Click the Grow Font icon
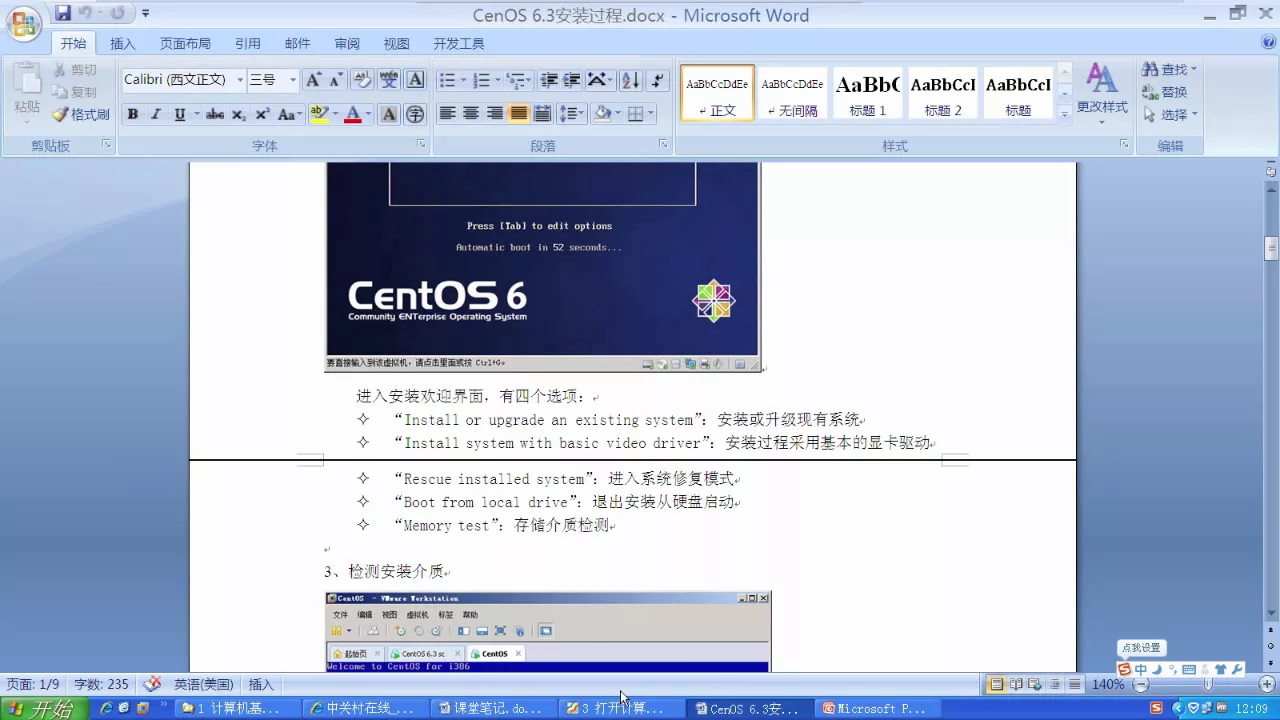This screenshot has height=720, width=1280. 313,80
